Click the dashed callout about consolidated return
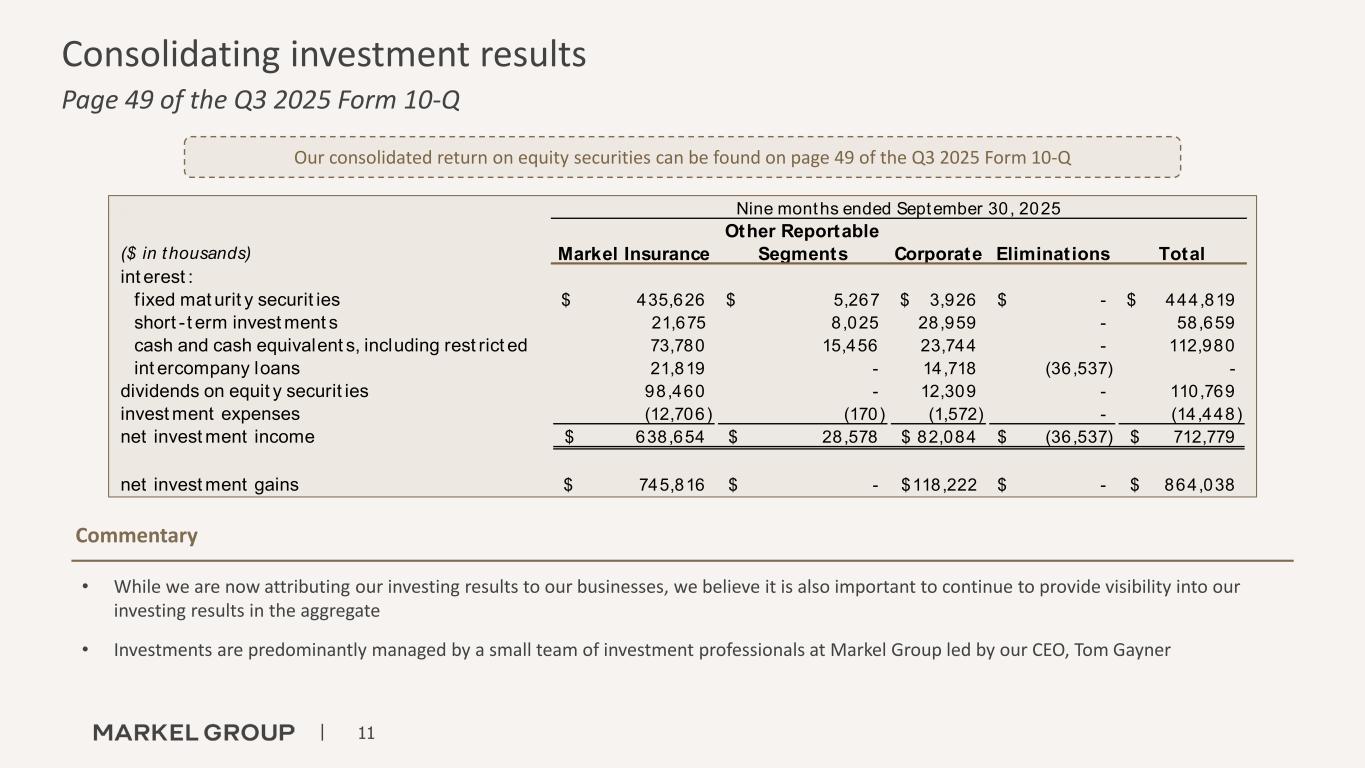Viewport: 1365px width, 768px height. [682, 157]
